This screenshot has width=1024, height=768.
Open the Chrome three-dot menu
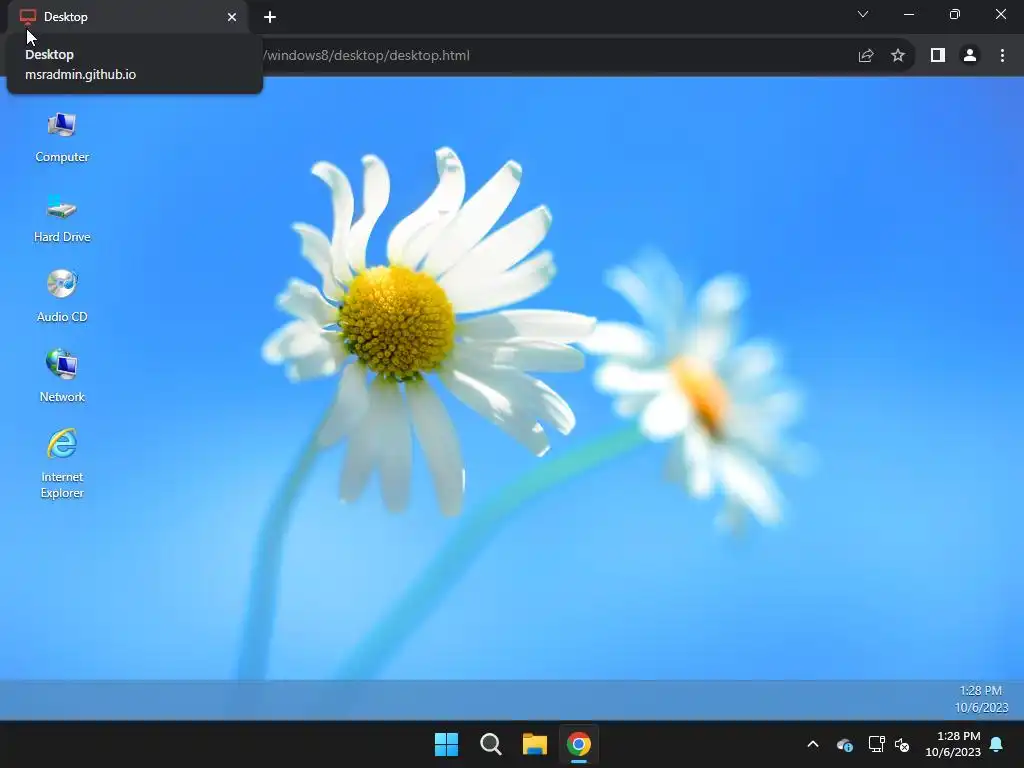1002,56
